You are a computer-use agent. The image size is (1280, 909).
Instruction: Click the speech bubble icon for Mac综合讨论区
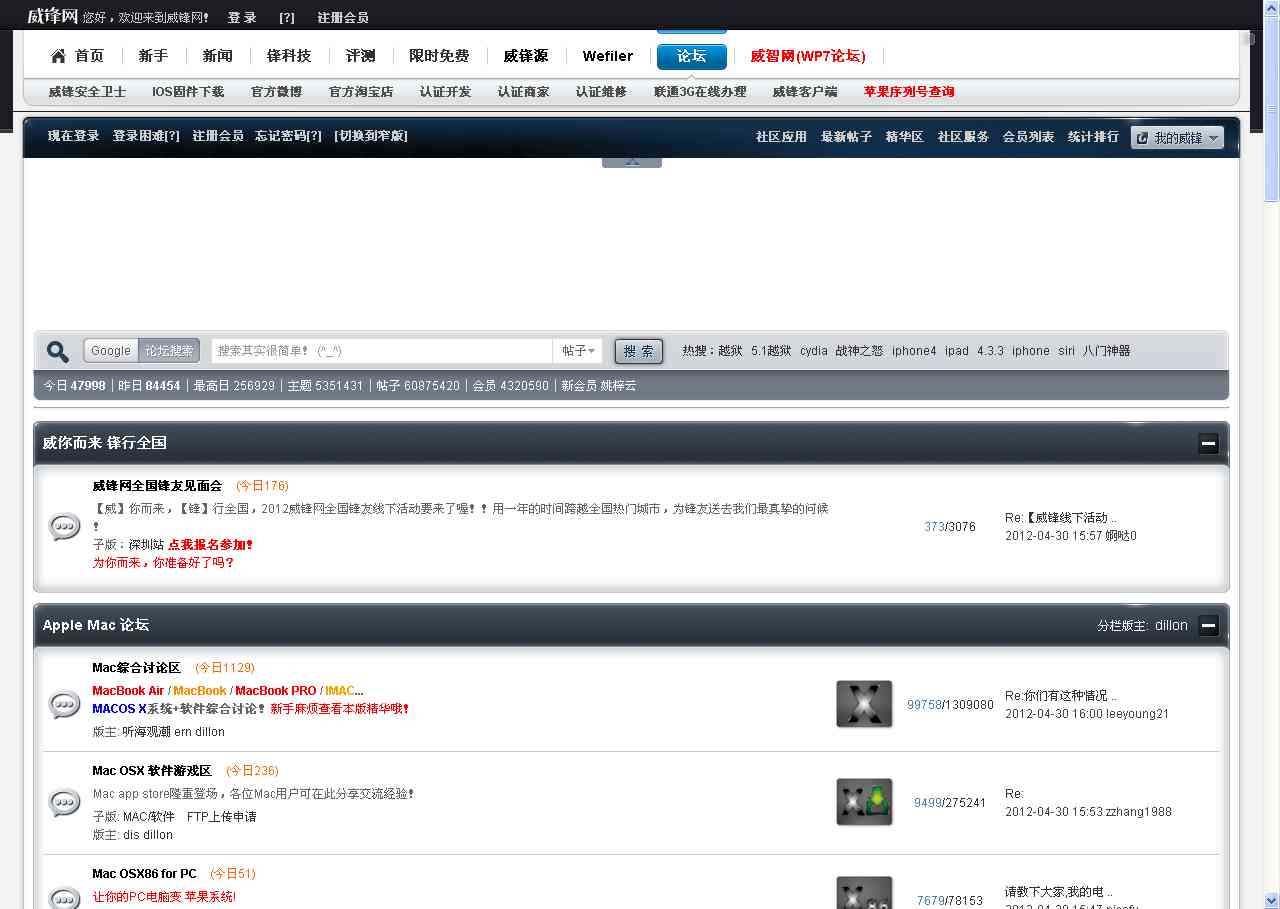(x=65, y=704)
